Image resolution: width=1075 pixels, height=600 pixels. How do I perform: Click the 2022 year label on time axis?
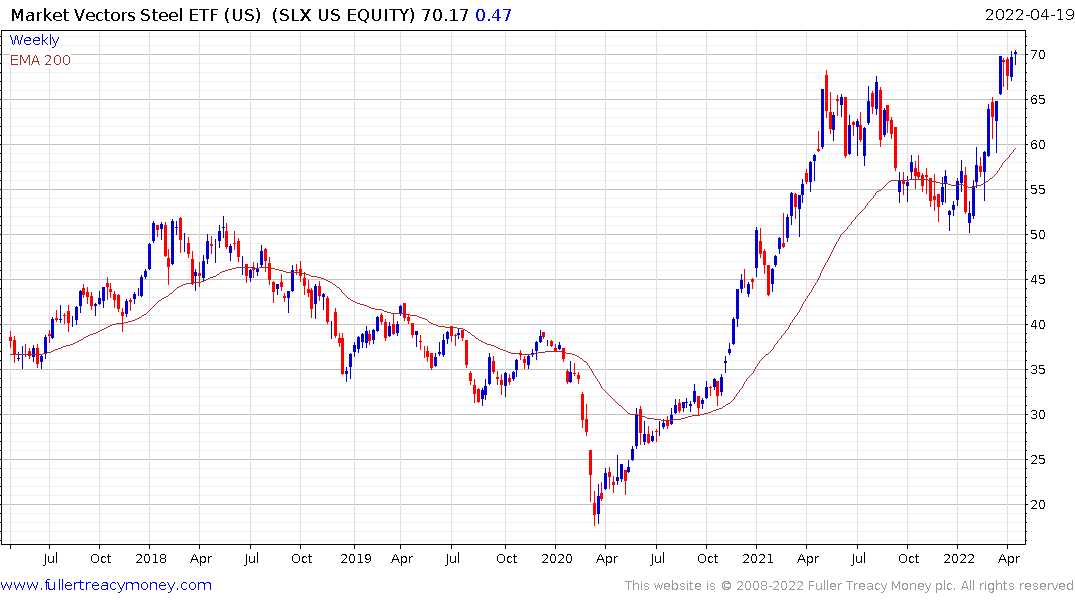coord(958,559)
